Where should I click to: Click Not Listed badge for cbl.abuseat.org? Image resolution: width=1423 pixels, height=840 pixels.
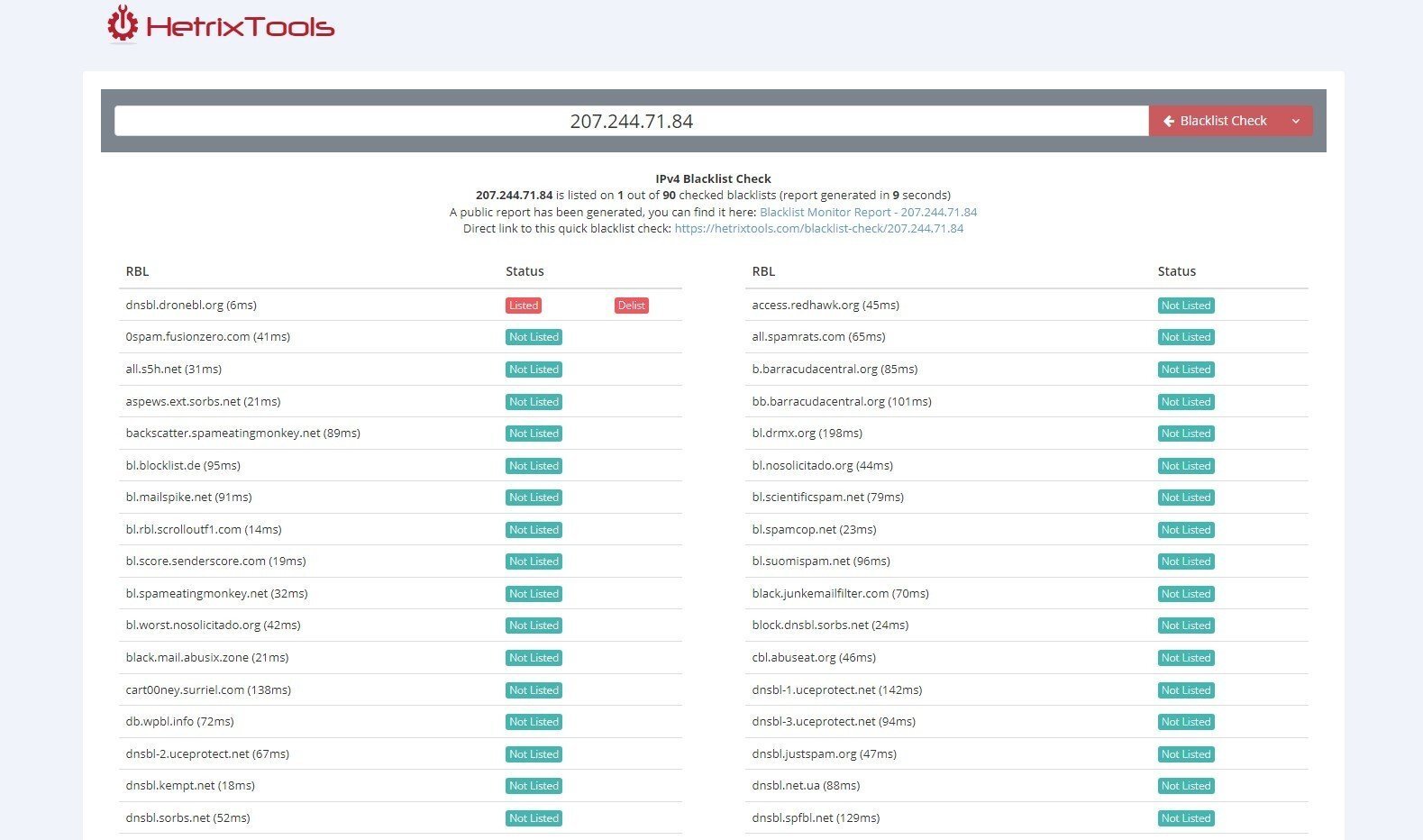pyautogui.click(x=1186, y=658)
